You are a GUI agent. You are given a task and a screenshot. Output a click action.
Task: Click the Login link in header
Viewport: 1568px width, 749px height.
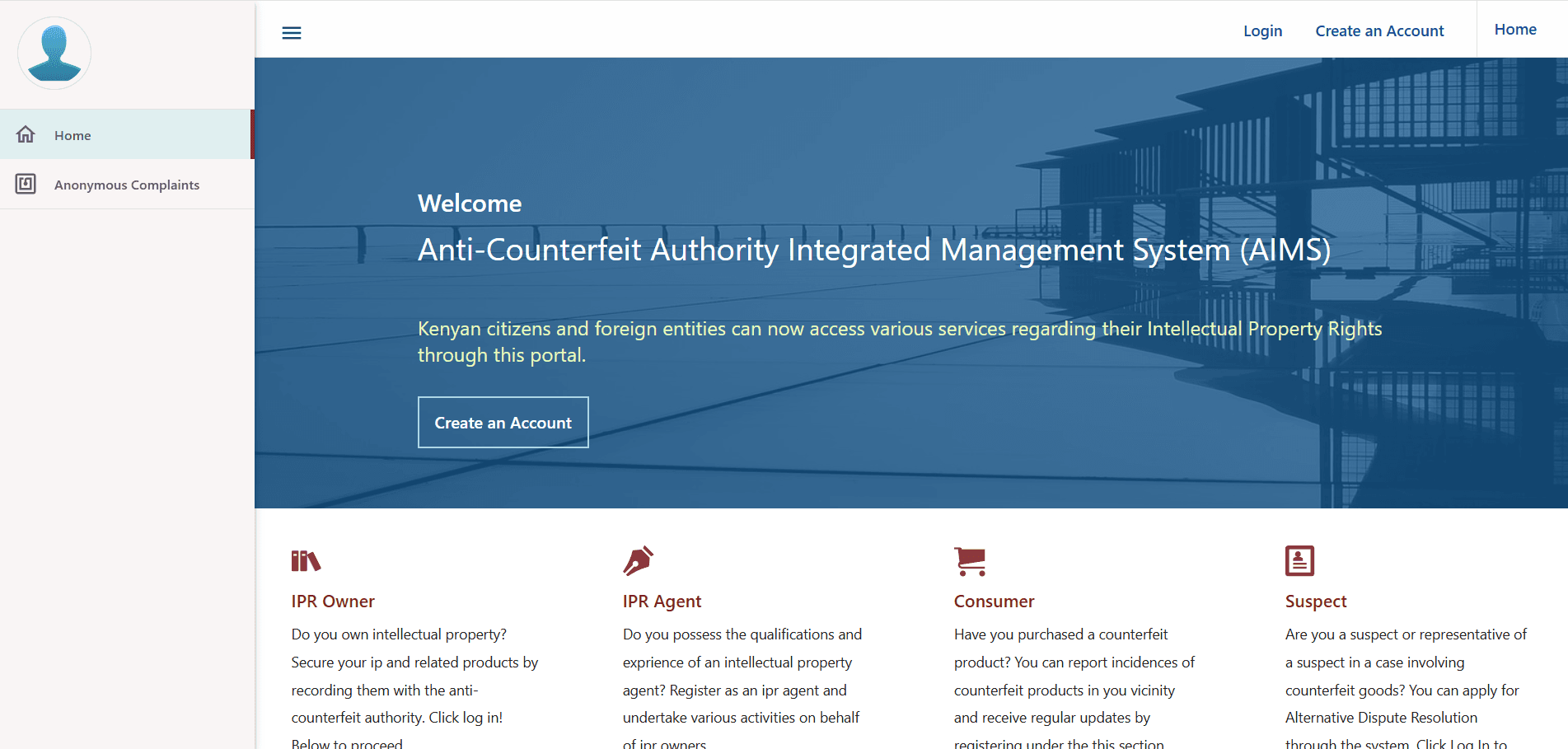1262,31
